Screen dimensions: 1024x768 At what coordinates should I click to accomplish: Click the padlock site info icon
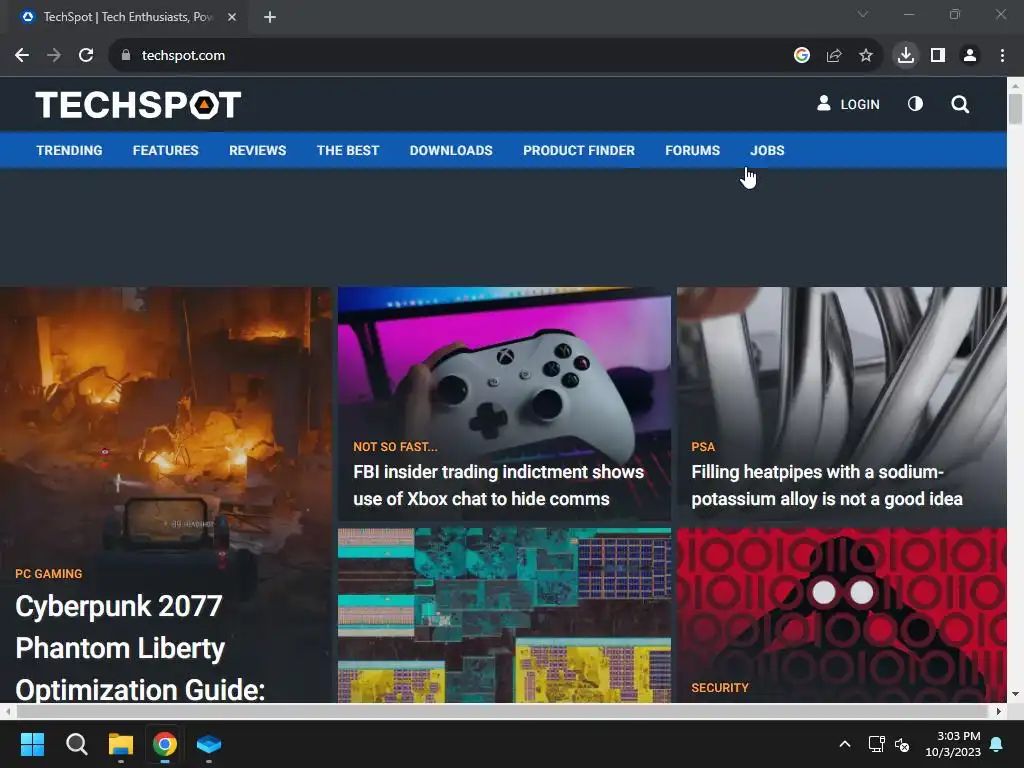coord(125,56)
